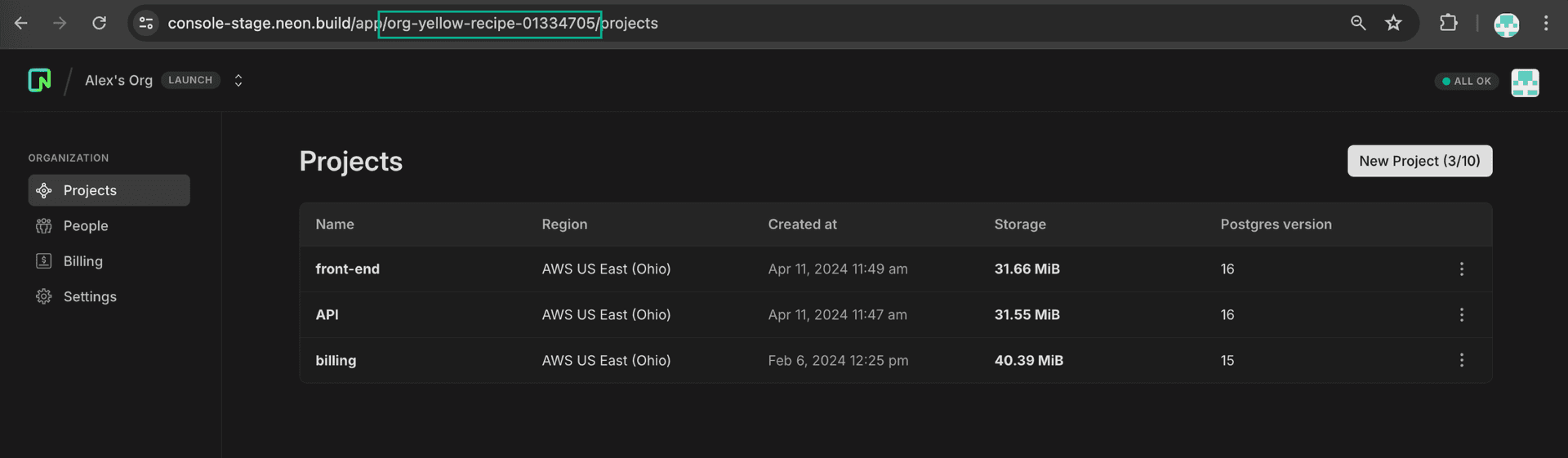Reload the page in the browser

(x=99, y=23)
